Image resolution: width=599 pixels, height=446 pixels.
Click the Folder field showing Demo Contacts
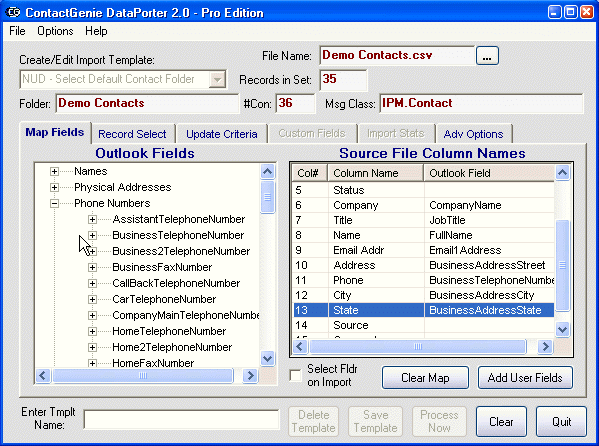[147, 103]
